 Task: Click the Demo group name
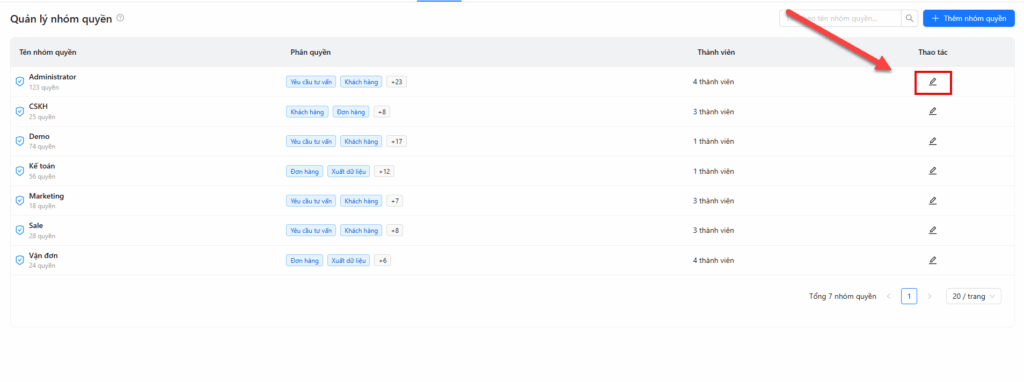pos(39,136)
